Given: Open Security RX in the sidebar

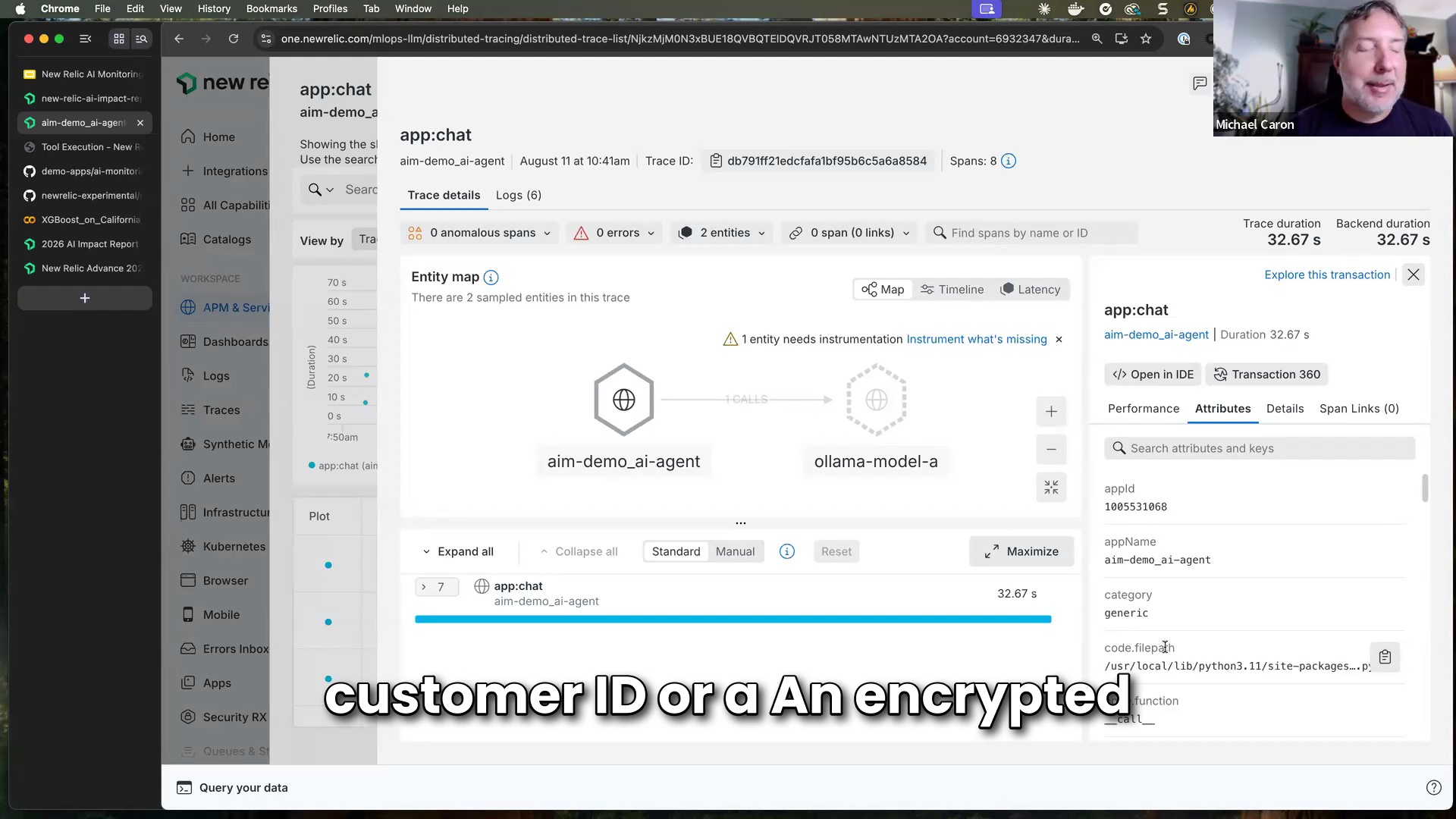Looking at the screenshot, I should pos(224,717).
